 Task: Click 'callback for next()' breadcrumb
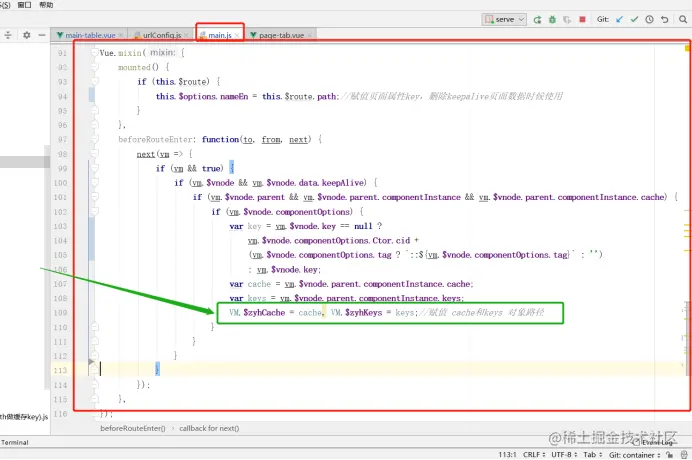209,428
